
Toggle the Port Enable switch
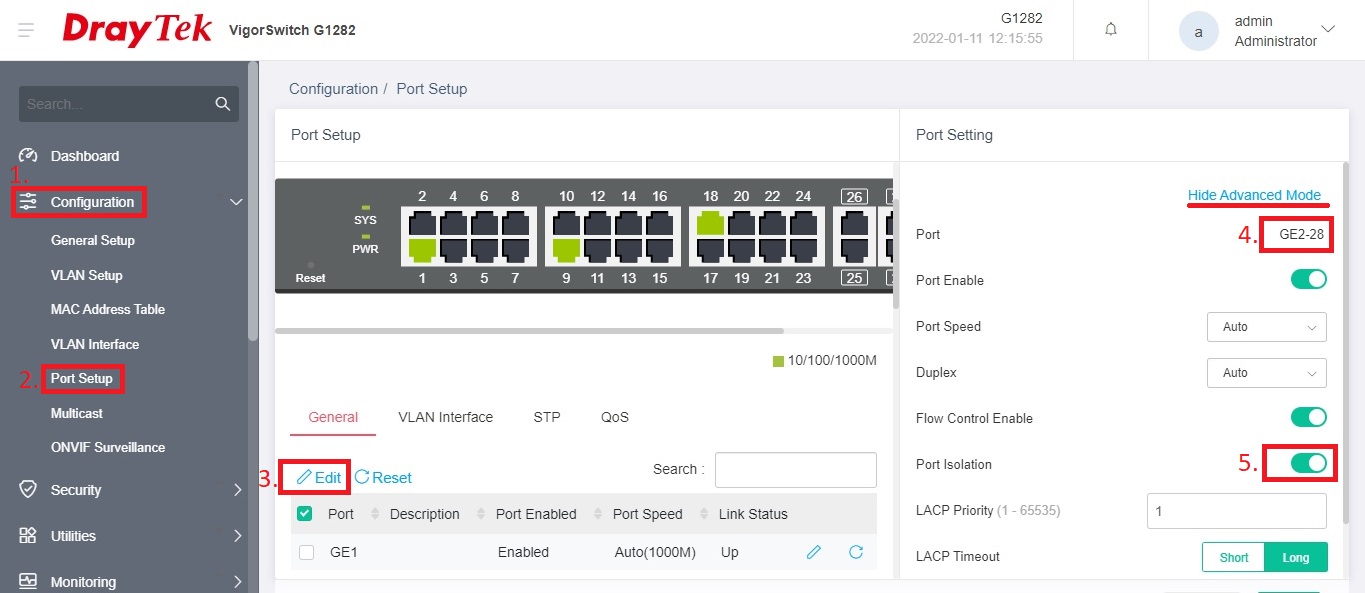(x=1308, y=280)
